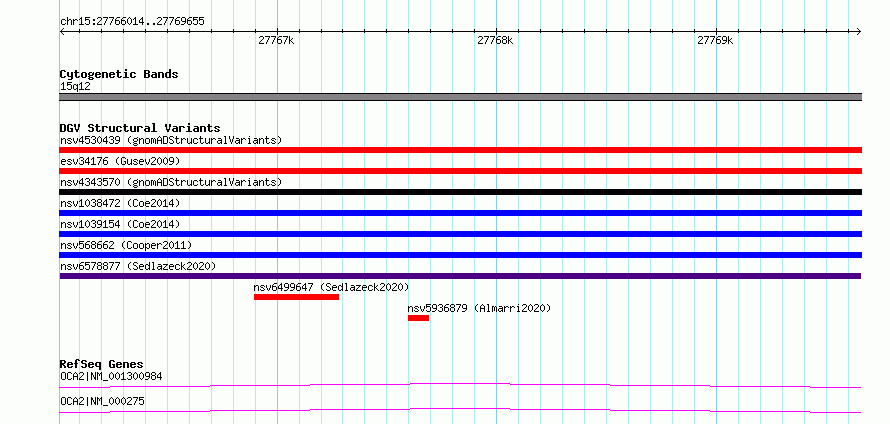This screenshot has height=424, width=890.
Task: Click the OCA2|NM_000275 transcript label
Action: coord(102,401)
